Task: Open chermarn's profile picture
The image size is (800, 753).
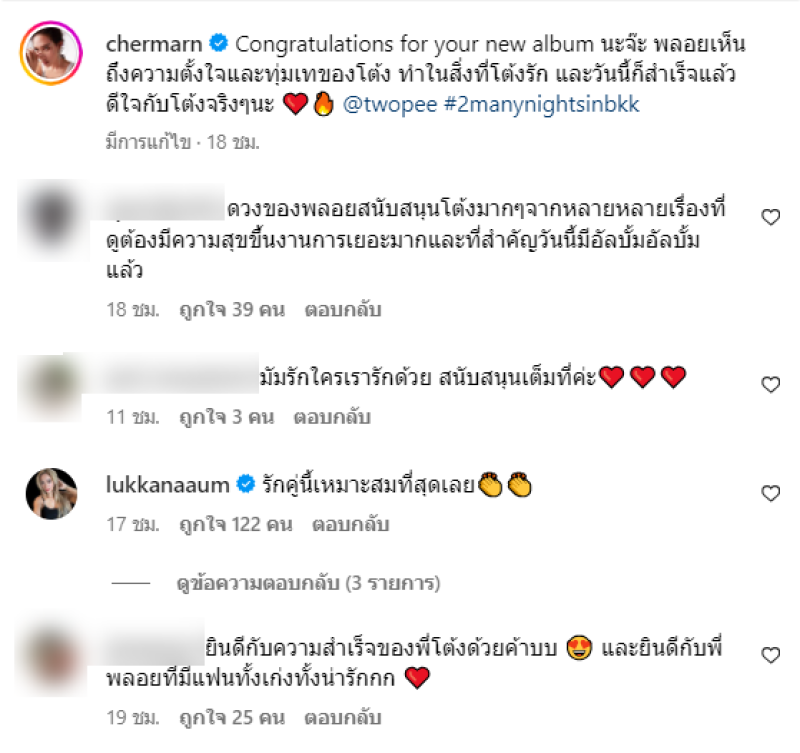Action: (51, 53)
